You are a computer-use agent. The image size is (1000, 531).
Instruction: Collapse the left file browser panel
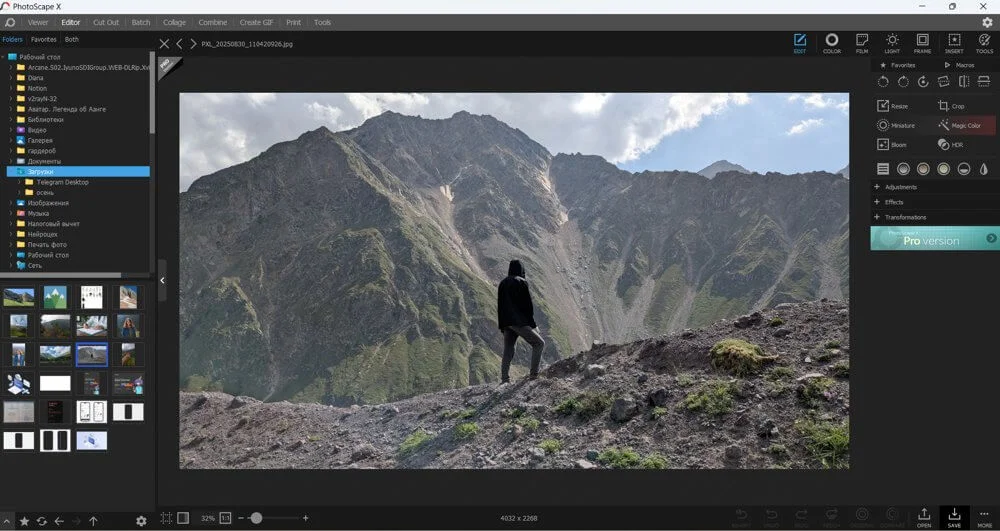click(x=162, y=280)
